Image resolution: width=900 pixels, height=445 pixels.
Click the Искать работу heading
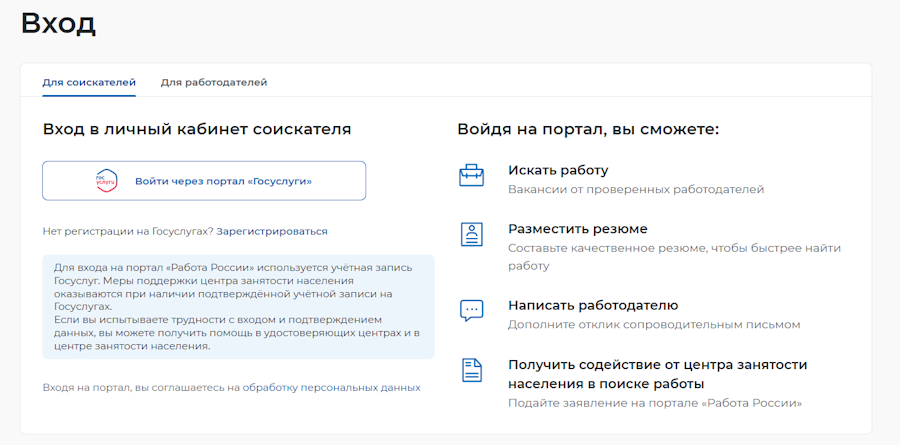point(558,170)
